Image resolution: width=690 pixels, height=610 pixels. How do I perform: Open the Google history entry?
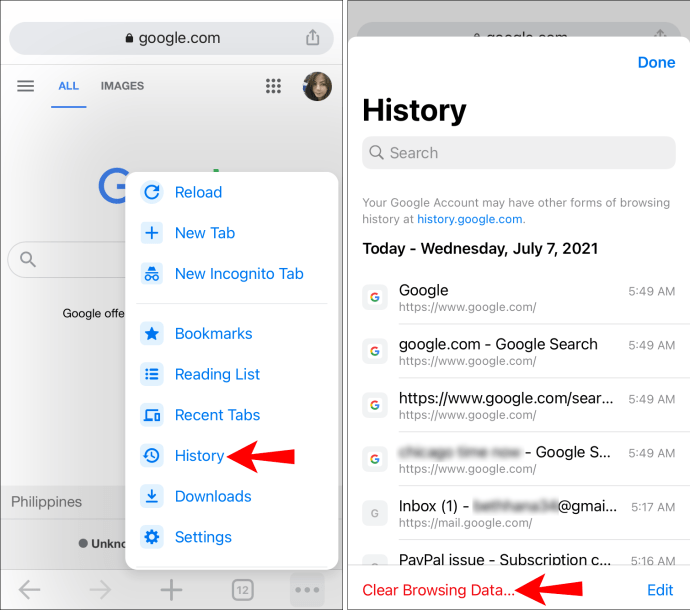coord(518,298)
